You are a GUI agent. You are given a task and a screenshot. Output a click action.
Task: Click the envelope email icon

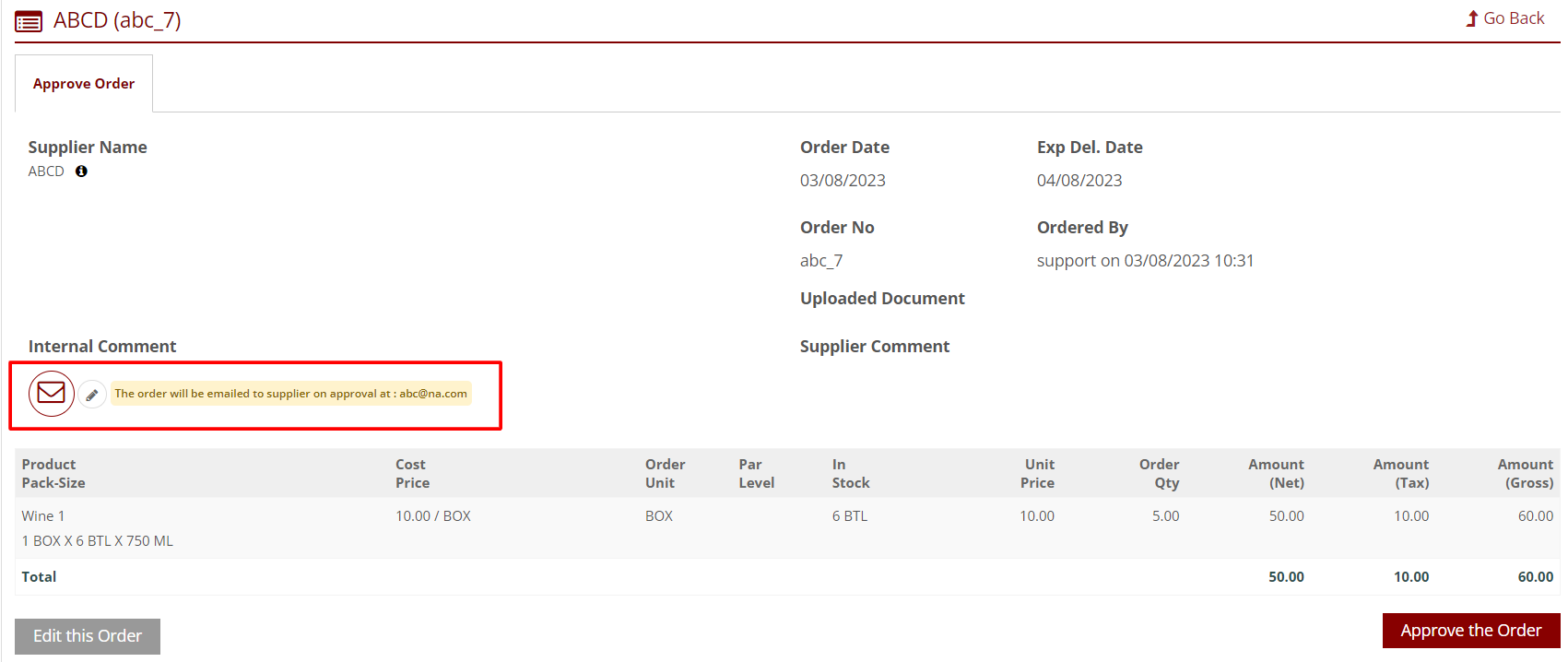point(52,394)
